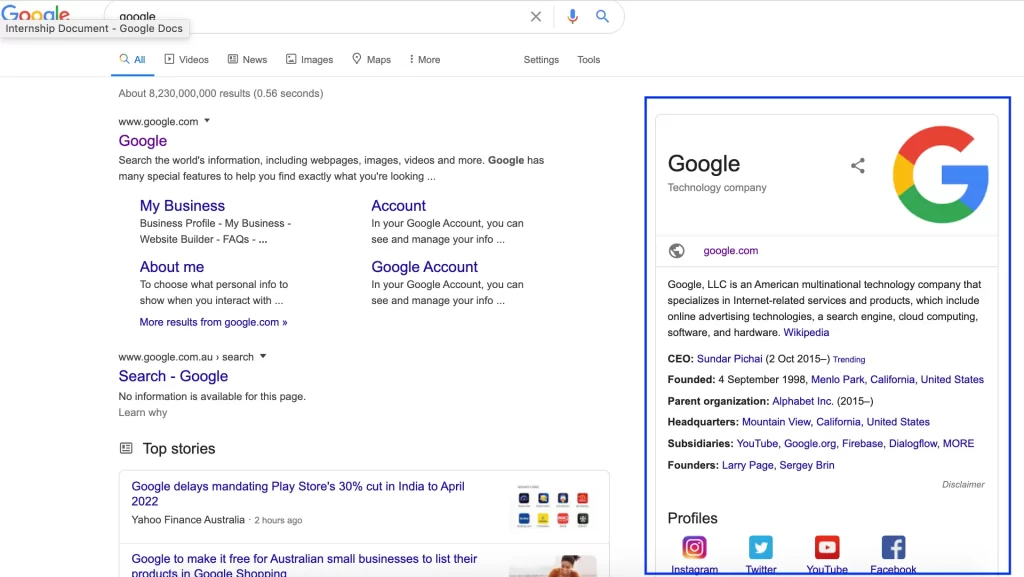
Task: Click the Technology company subtitle
Action: tap(717, 187)
